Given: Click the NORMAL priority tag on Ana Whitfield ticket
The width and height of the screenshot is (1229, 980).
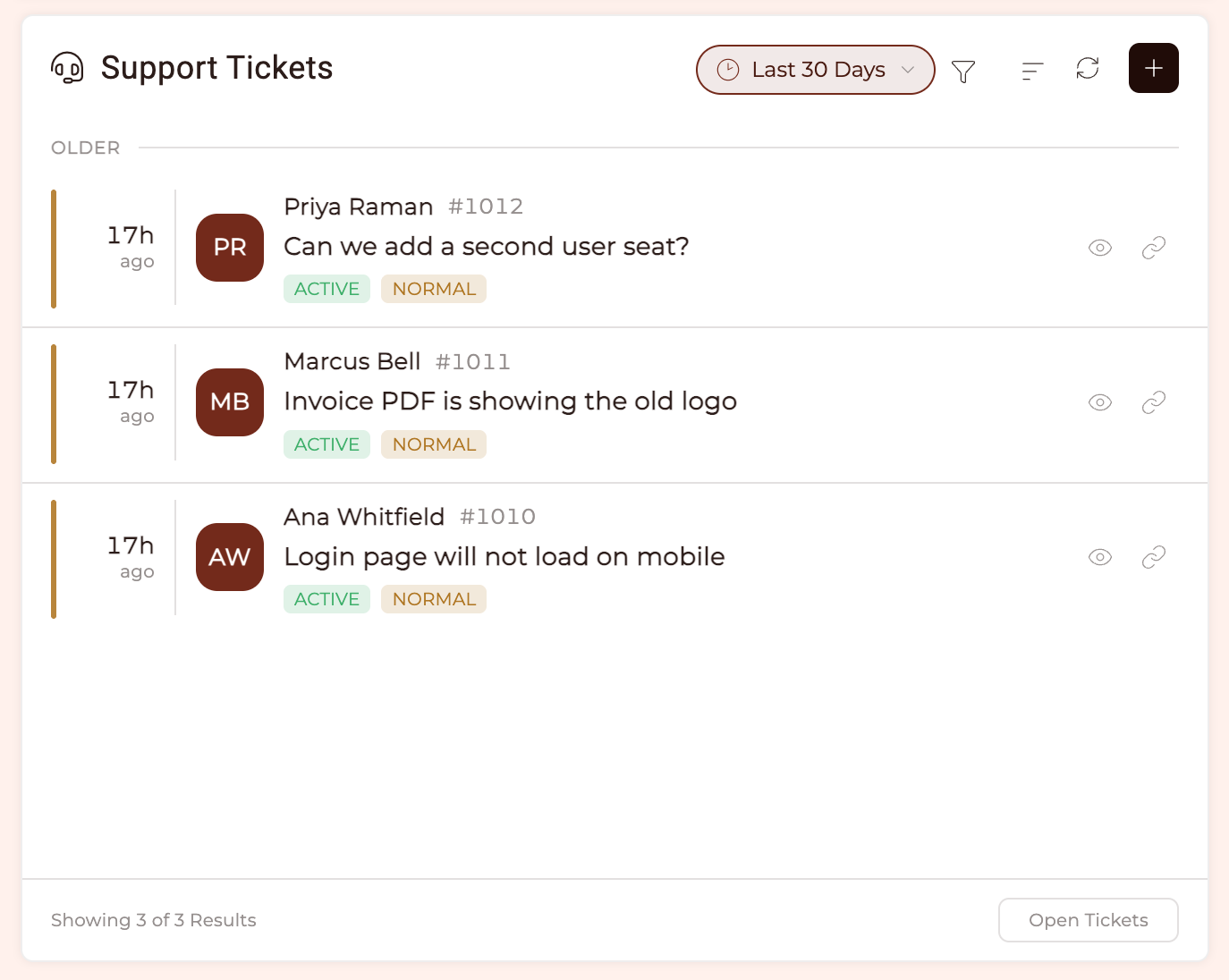Looking at the screenshot, I should (x=434, y=599).
